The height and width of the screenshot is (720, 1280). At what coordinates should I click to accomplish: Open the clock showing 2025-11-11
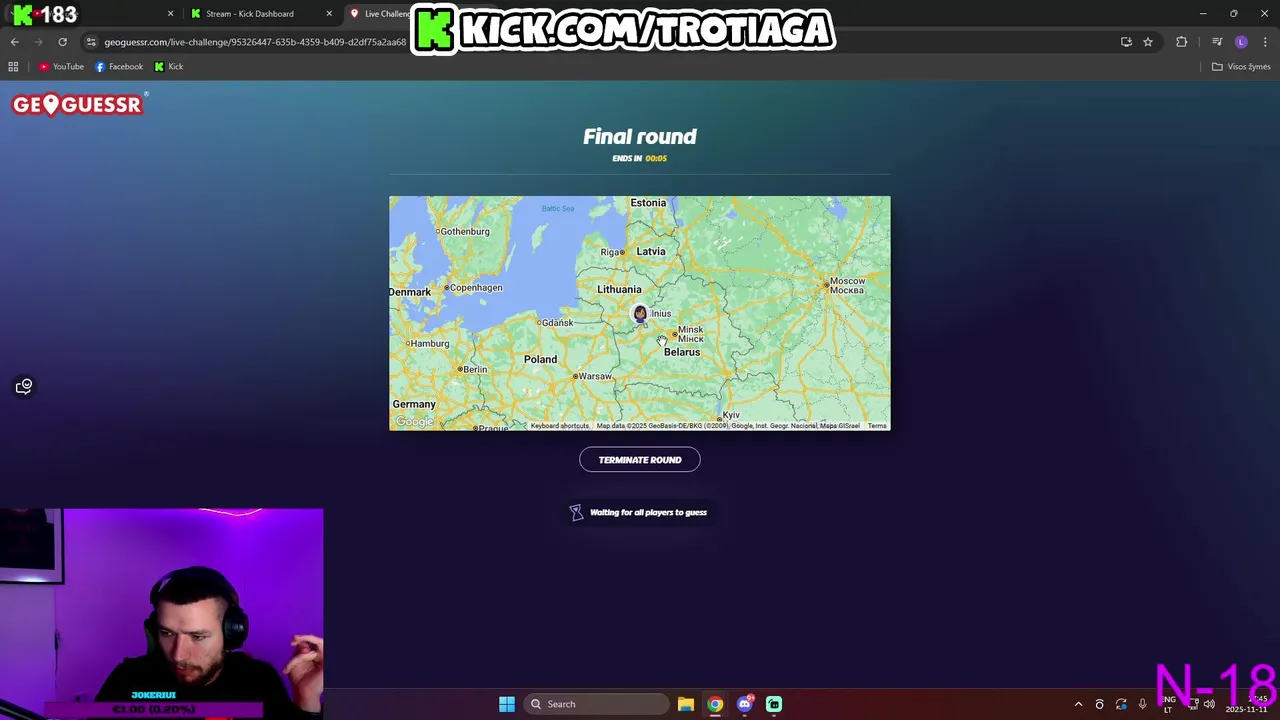coord(1246,704)
